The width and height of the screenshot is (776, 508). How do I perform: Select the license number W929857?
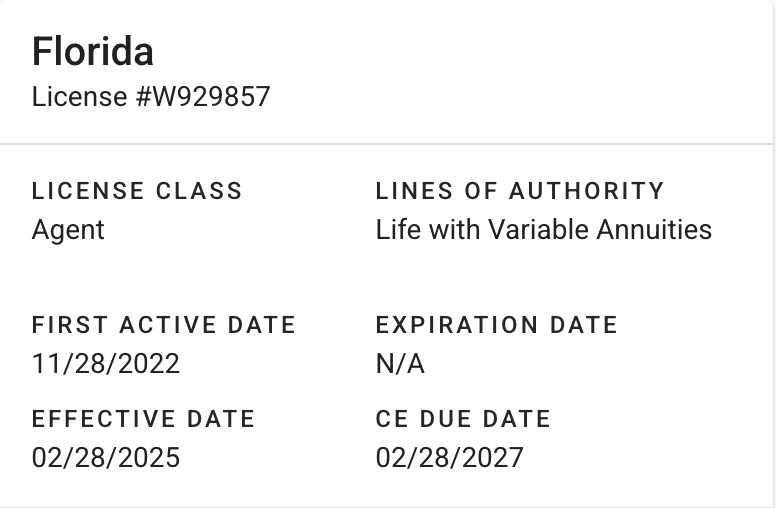tap(205, 97)
